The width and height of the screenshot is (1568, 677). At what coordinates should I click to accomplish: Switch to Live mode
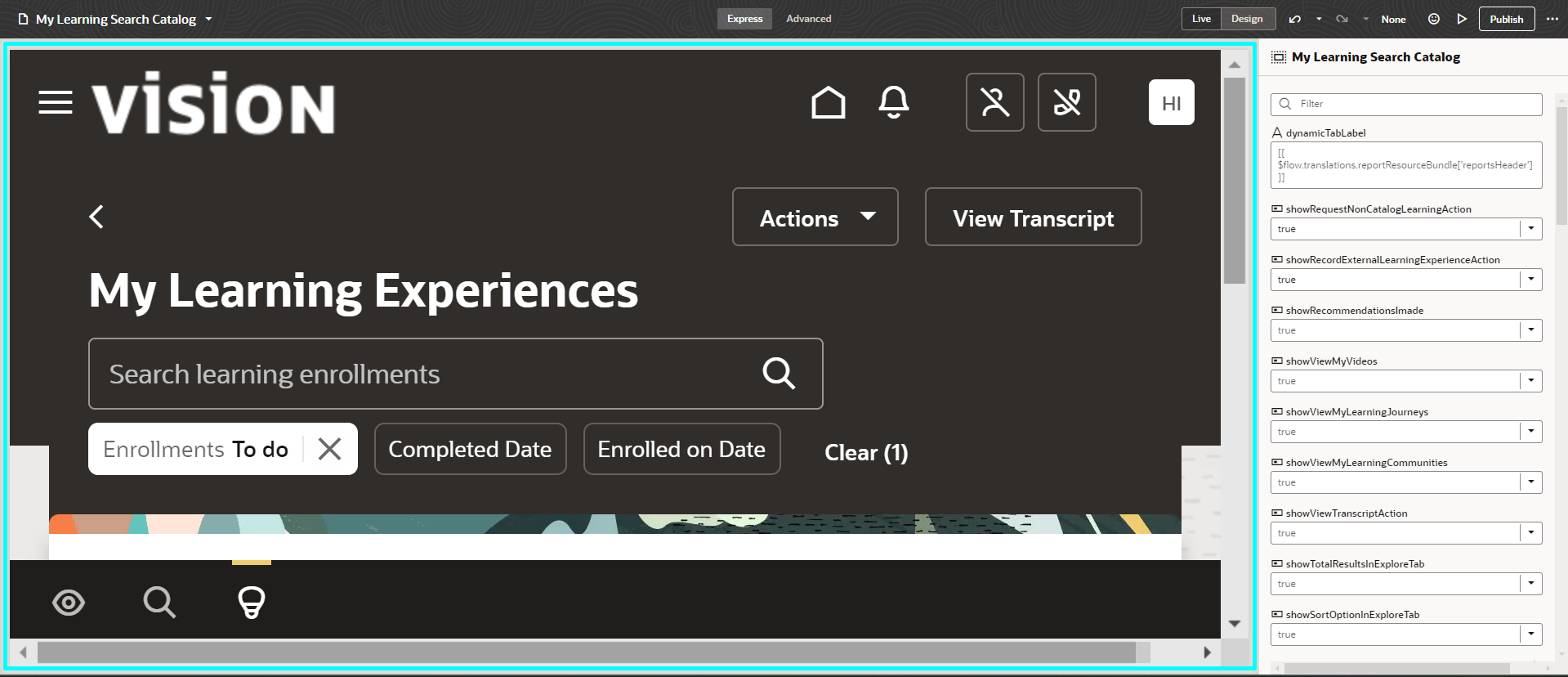coord(1201,19)
